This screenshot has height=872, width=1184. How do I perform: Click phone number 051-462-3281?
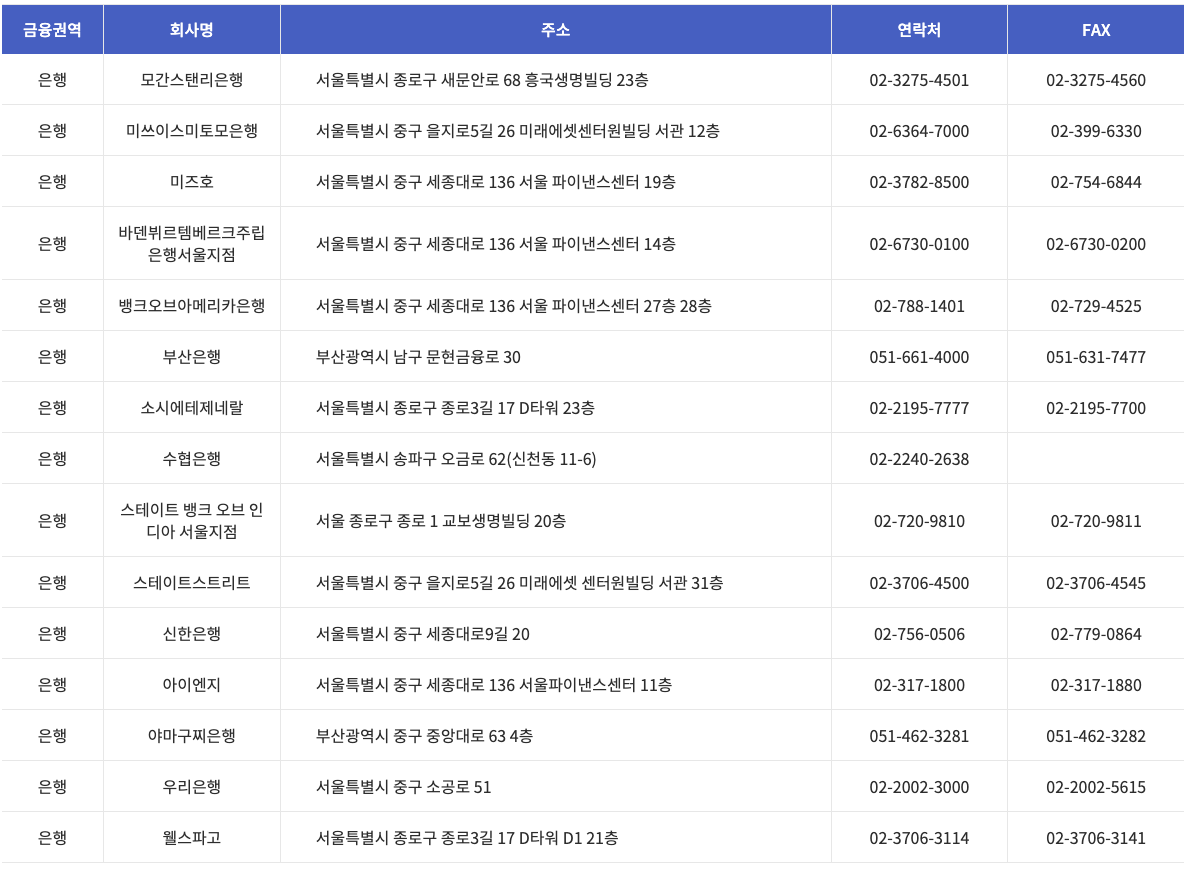919,735
